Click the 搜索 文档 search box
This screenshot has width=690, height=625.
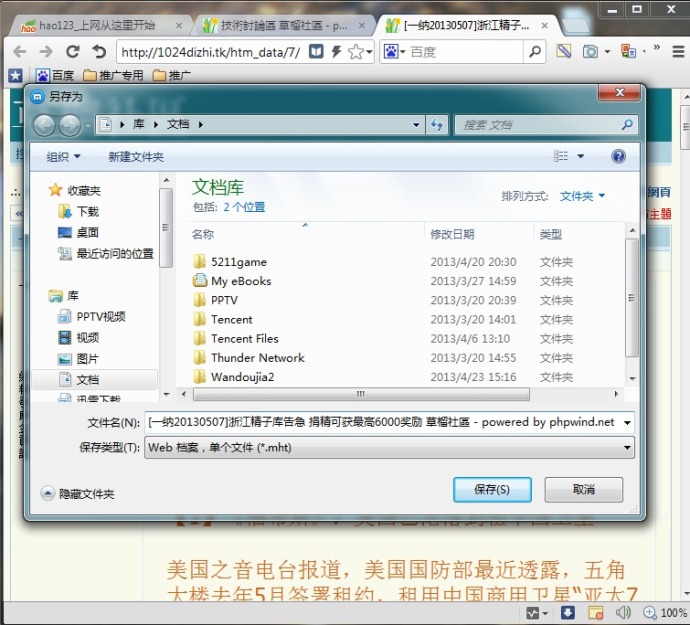click(546, 125)
